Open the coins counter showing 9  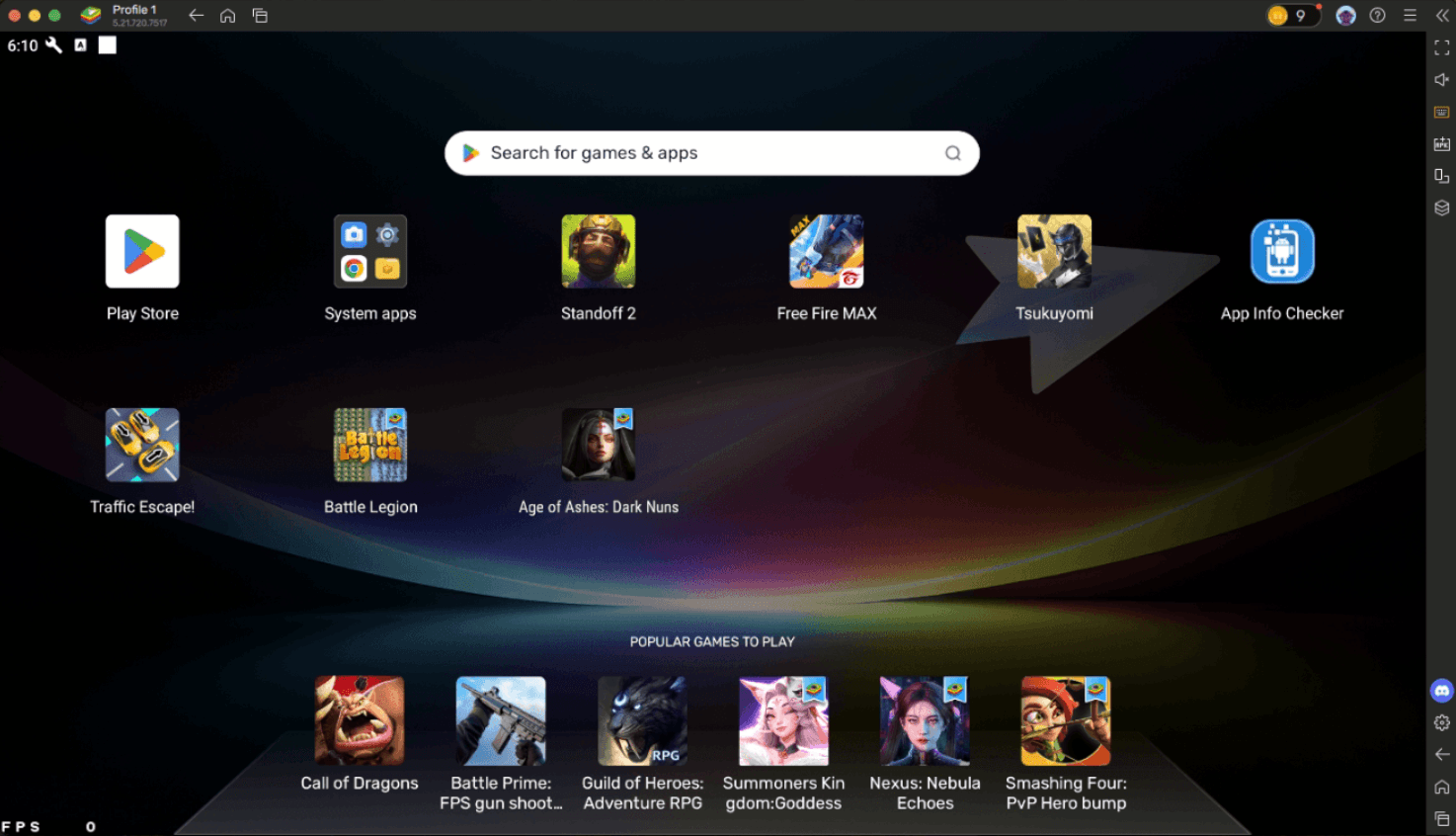coord(1293,15)
